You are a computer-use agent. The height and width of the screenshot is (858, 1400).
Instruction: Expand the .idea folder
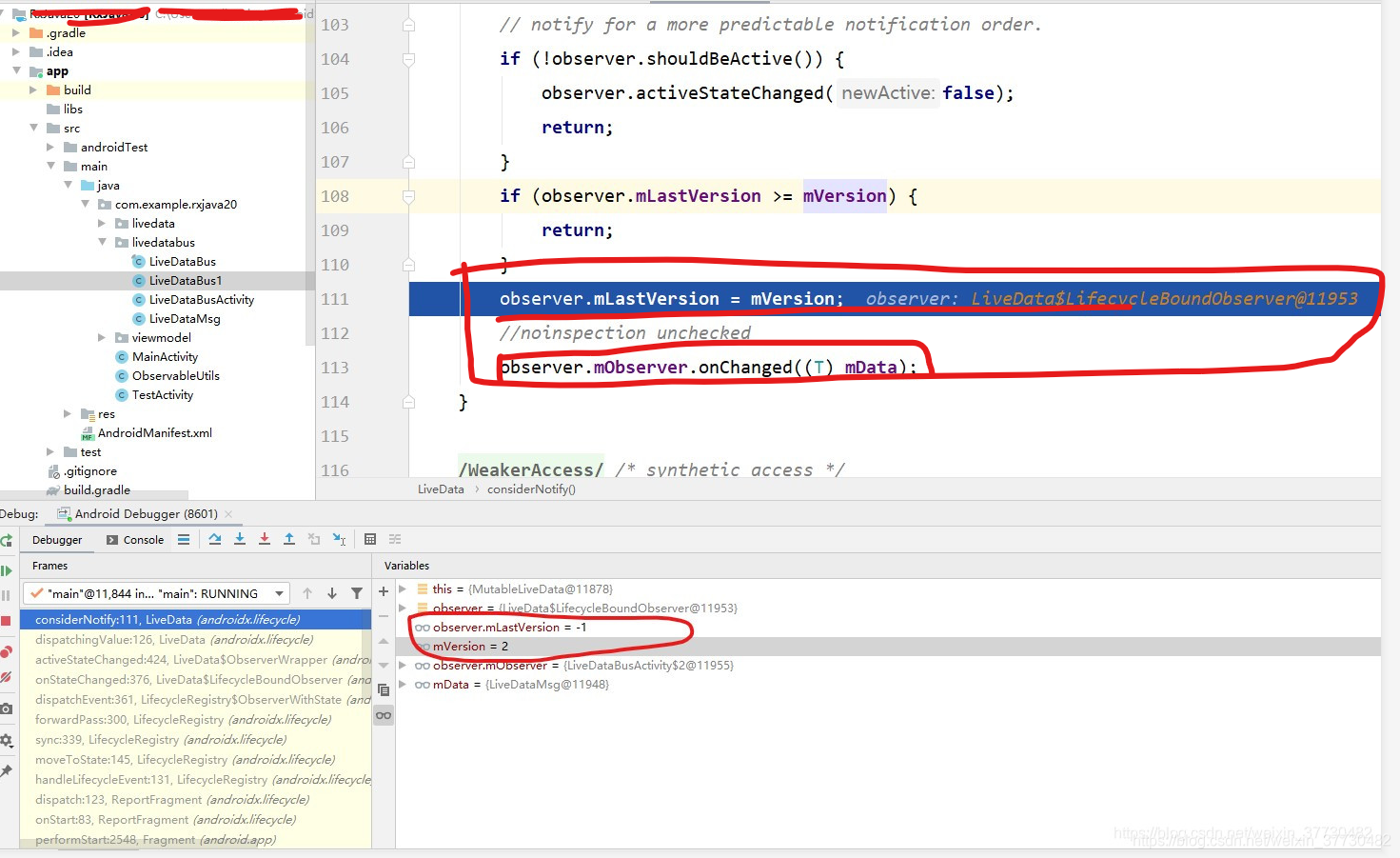15,51
